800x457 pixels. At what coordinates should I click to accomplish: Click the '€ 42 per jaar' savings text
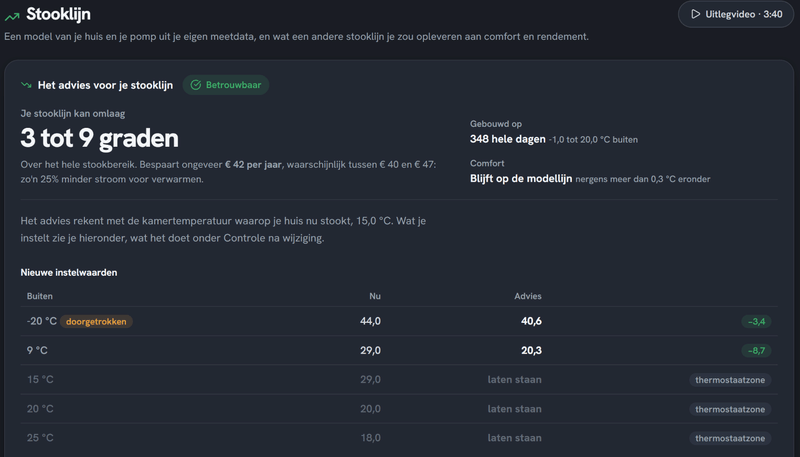click(x=253, y=165)
